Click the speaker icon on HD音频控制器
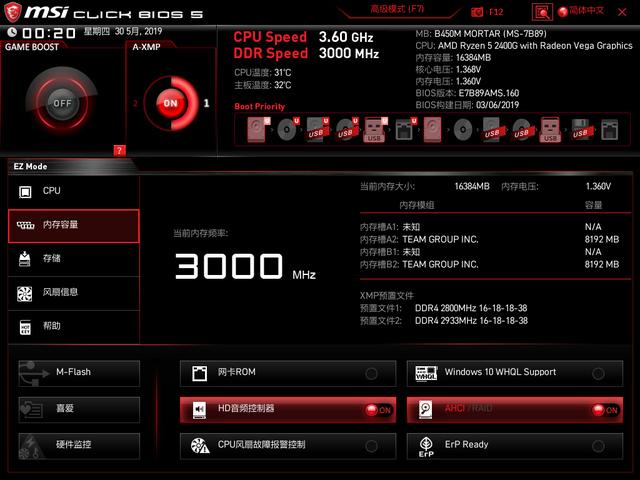 click(199, 409)
